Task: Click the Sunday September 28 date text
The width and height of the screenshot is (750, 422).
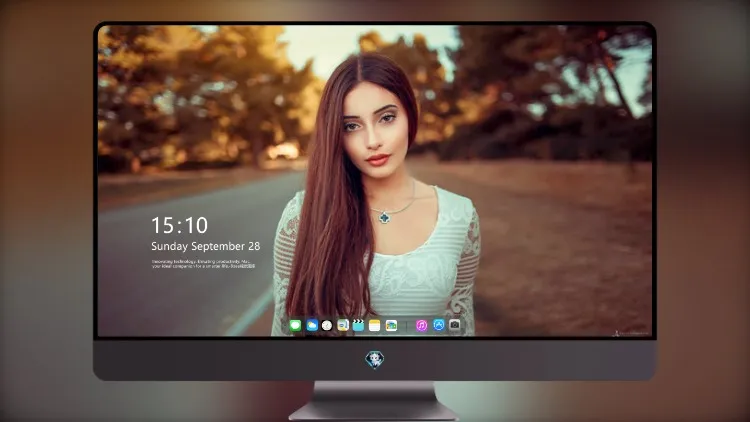Action: coord(206,246)
